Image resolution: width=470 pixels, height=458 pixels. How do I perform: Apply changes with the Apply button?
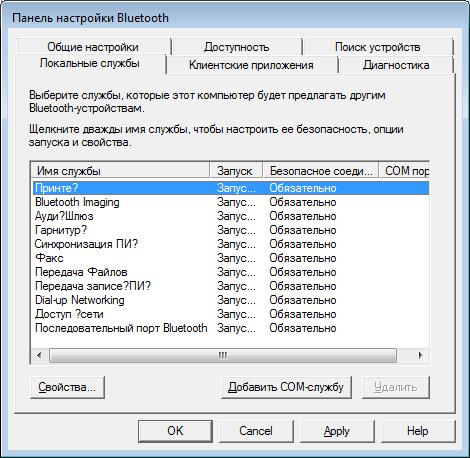tap(337, 431)
